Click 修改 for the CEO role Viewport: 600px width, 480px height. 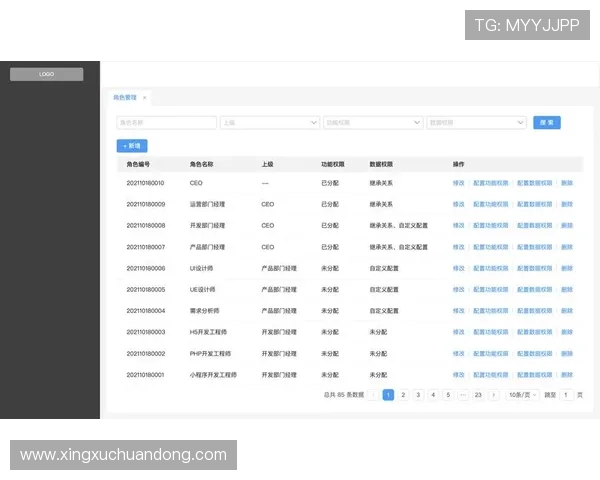[458, 183]
